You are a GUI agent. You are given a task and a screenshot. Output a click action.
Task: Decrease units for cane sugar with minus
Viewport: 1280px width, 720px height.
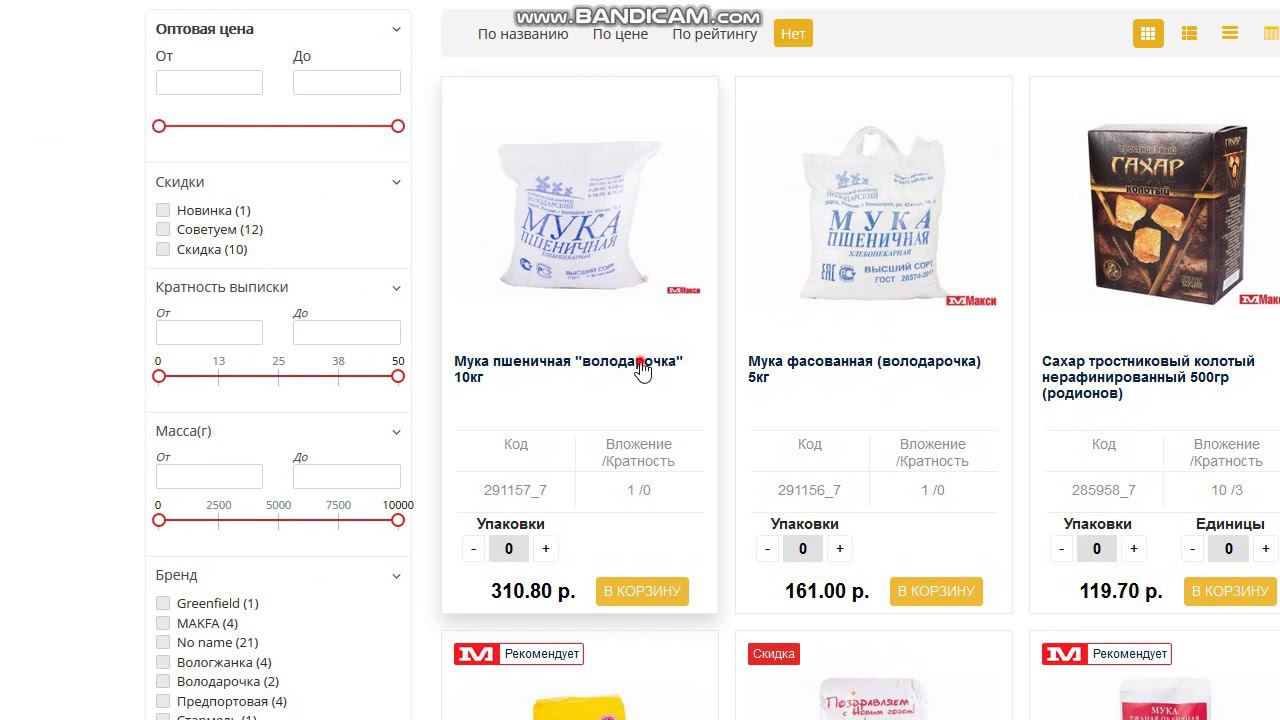(x=1192, y=548)
